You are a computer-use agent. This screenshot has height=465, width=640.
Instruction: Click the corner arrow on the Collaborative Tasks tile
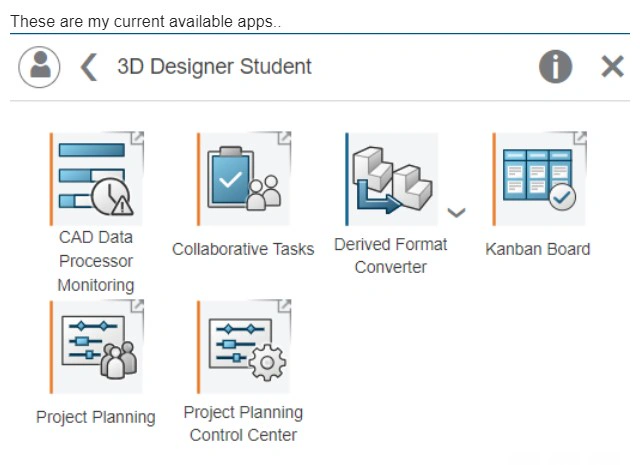[284, 138]
